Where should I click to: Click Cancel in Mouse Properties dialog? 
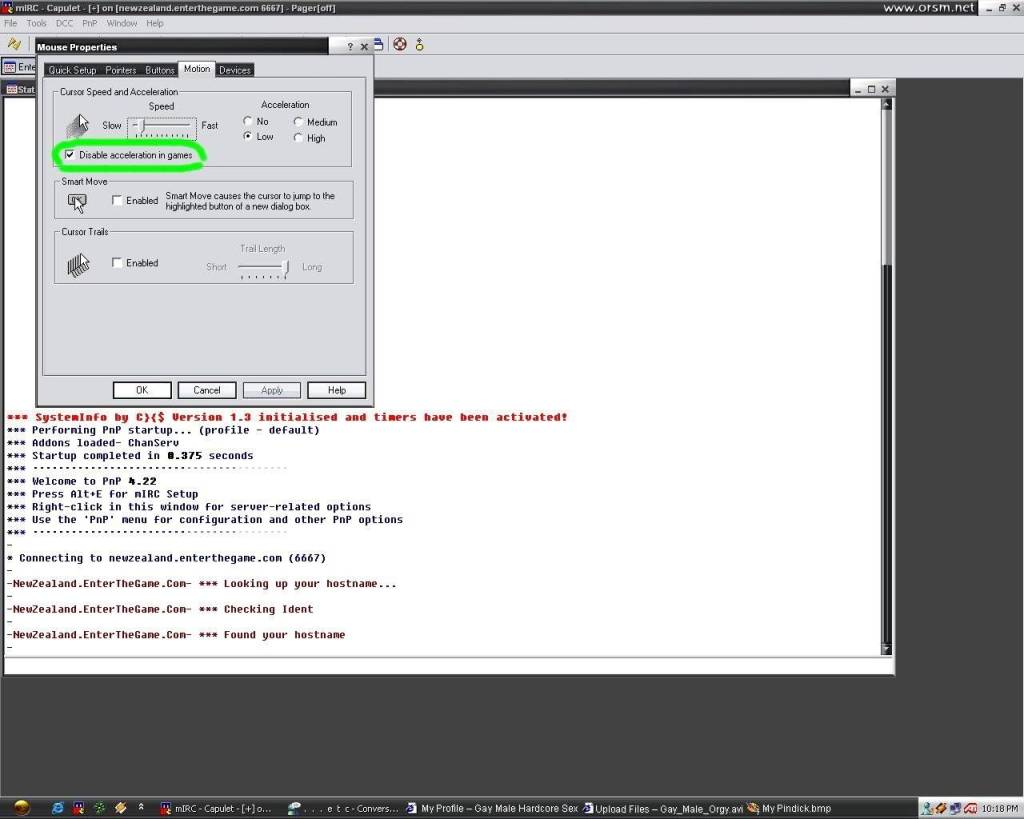point(207,390)
